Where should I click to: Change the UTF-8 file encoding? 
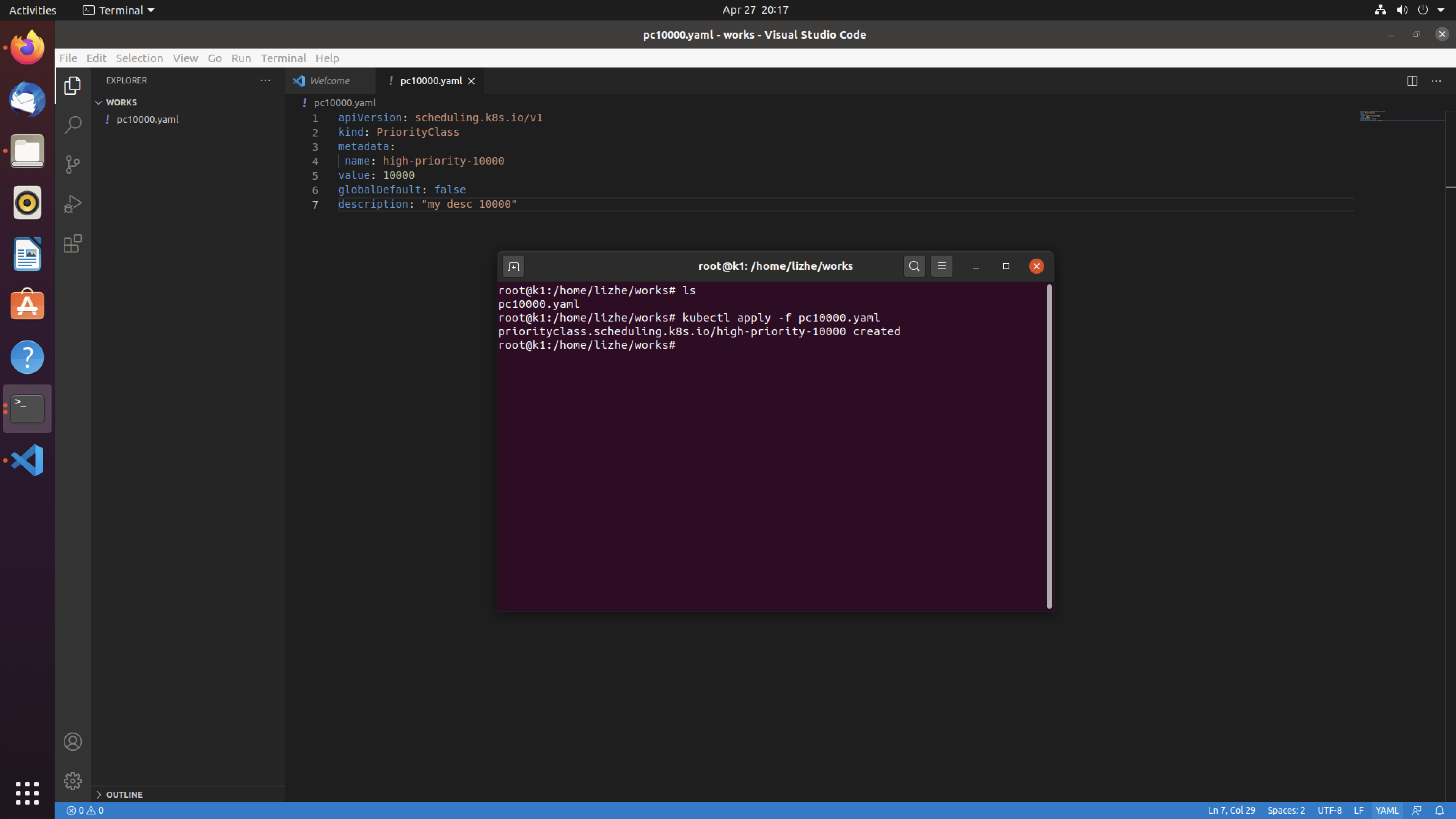coord(1329,811)
